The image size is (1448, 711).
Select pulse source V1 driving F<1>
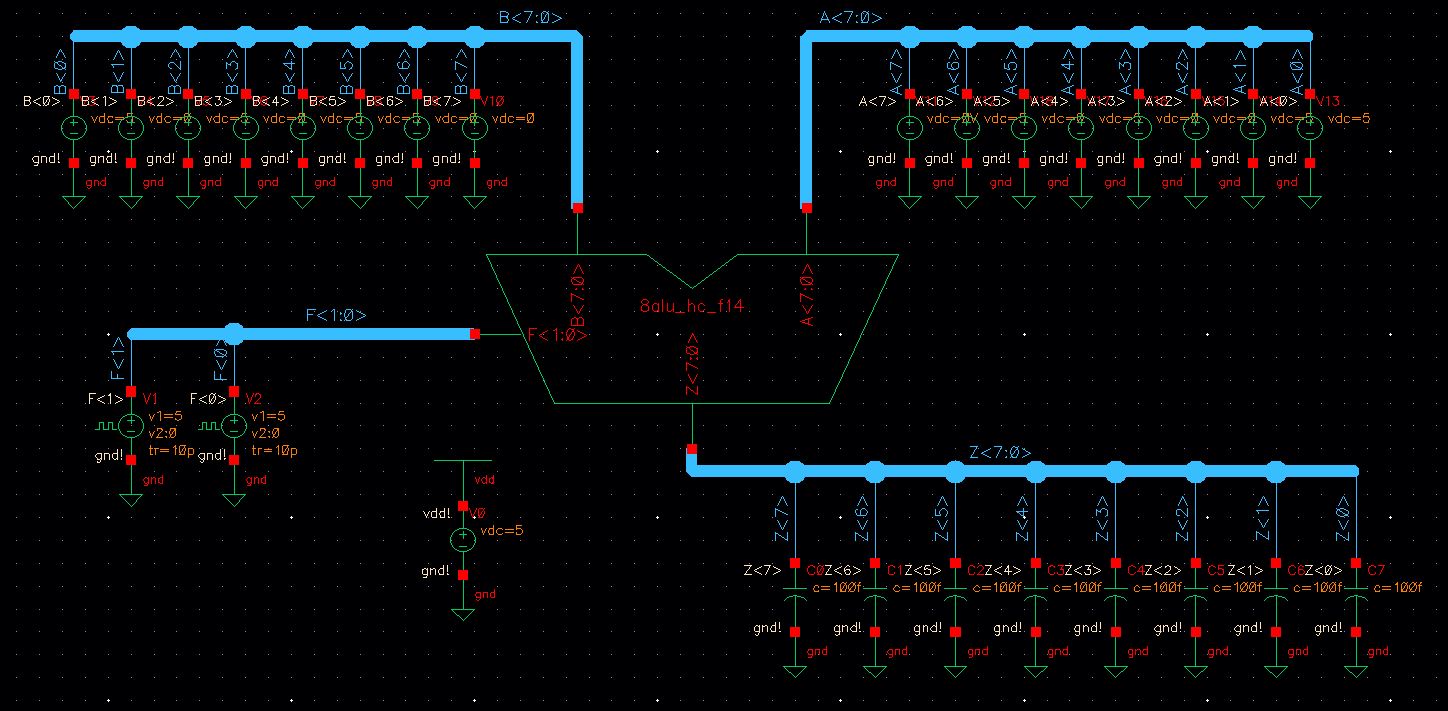pyautogui.click(x=131, y=427)
